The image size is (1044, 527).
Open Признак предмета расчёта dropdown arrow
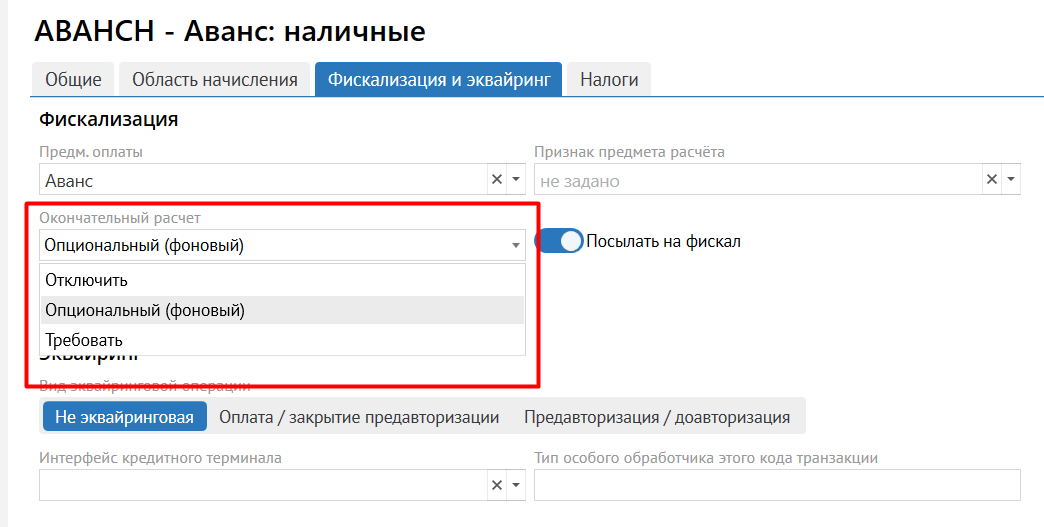pos(1011,180)
